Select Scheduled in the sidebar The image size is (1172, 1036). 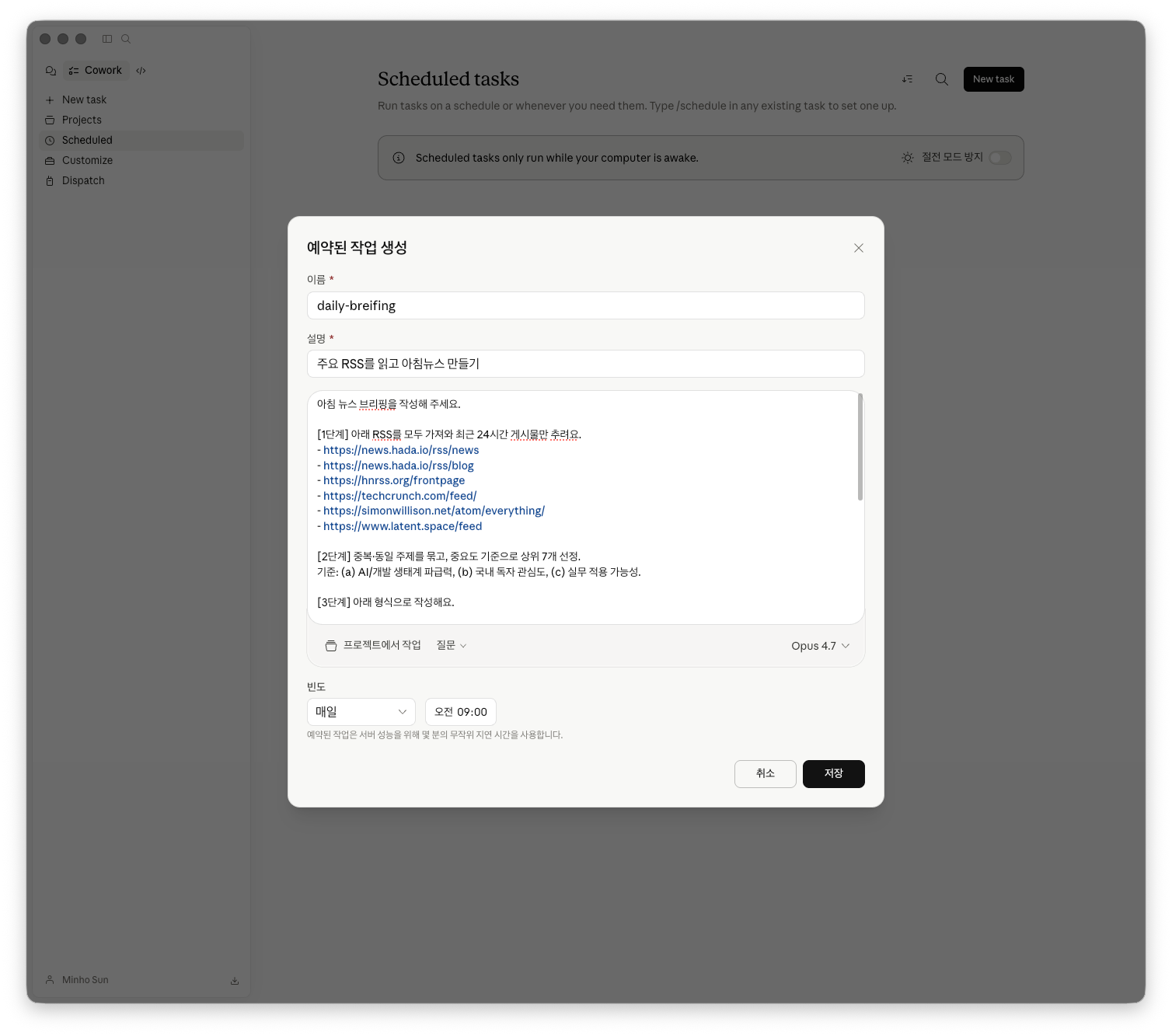pos(87,140)
